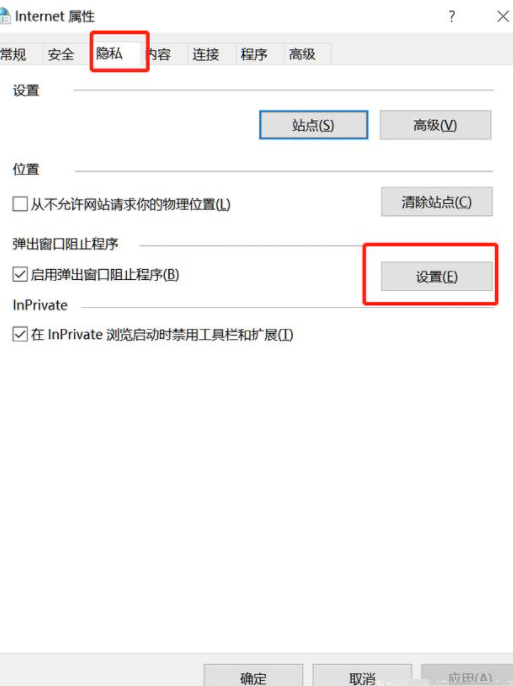Close the Internet 属性 dialog
Image resolution: width=513 pixels, height=686 pixels.
[503, 17]
